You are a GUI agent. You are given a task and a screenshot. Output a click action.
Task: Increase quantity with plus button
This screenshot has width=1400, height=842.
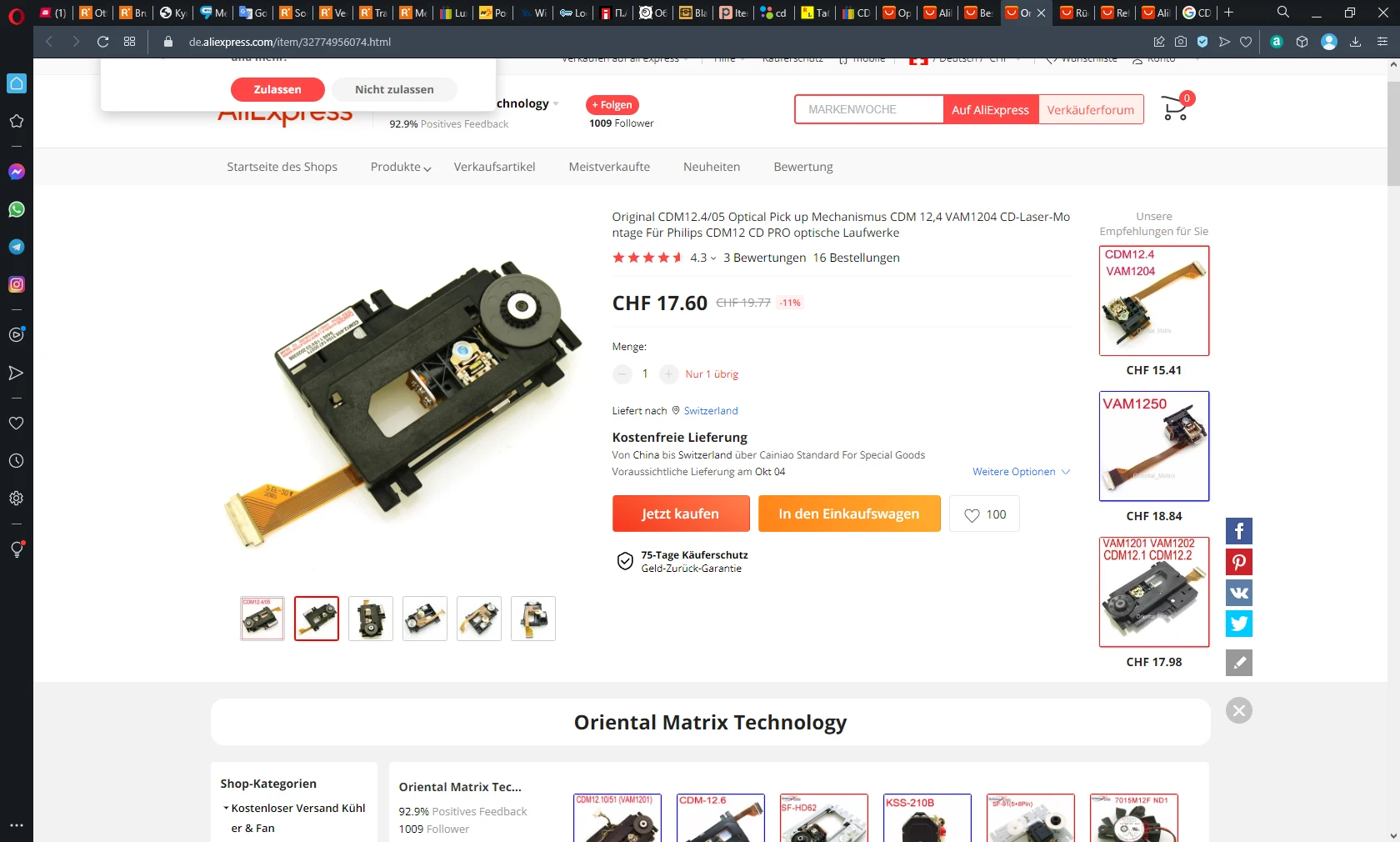(x=668, y=374)
